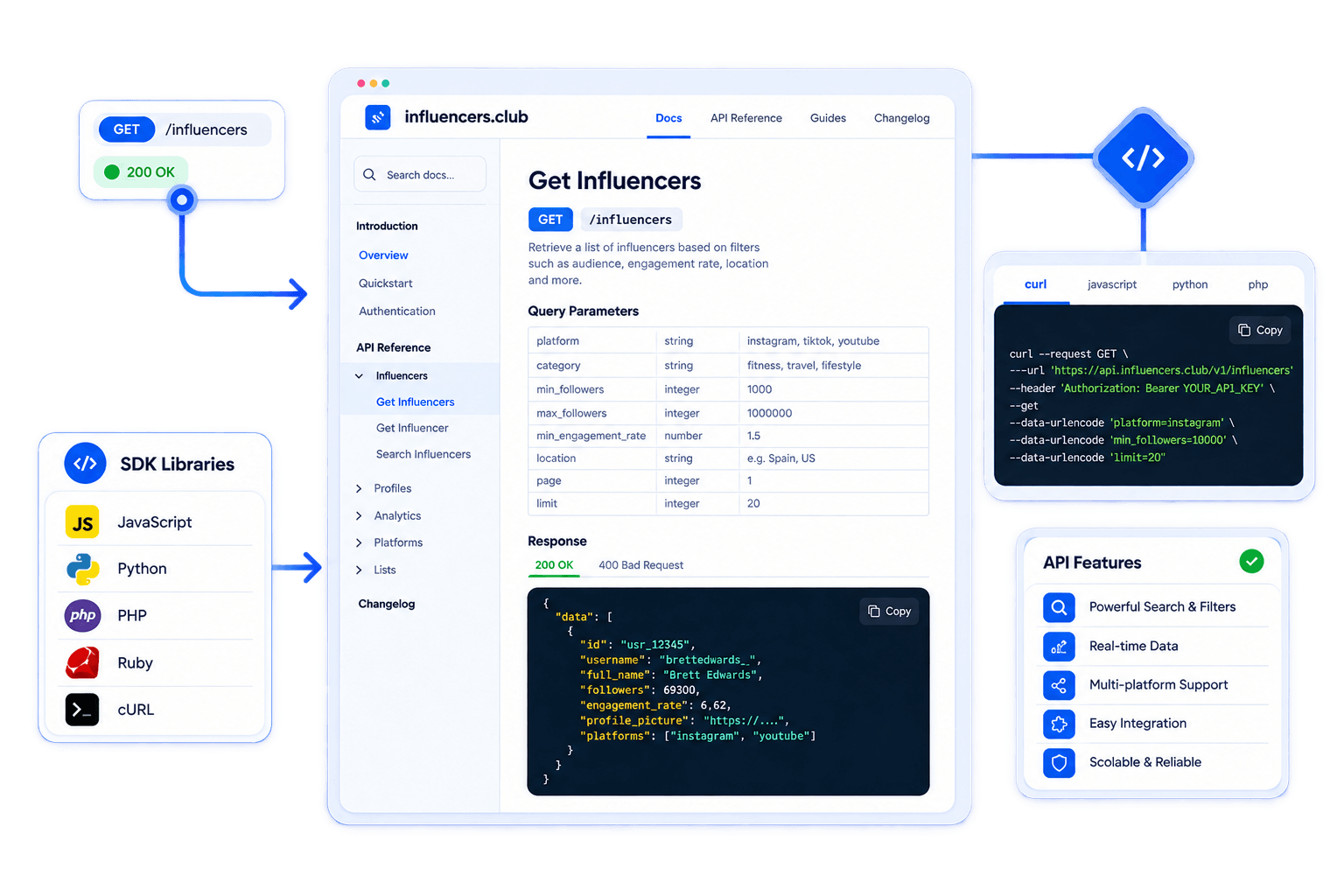The width and height of the screenshot is (1344, 896).
Task: Click the copy icon in the response code block
Action: click(873, 611)
